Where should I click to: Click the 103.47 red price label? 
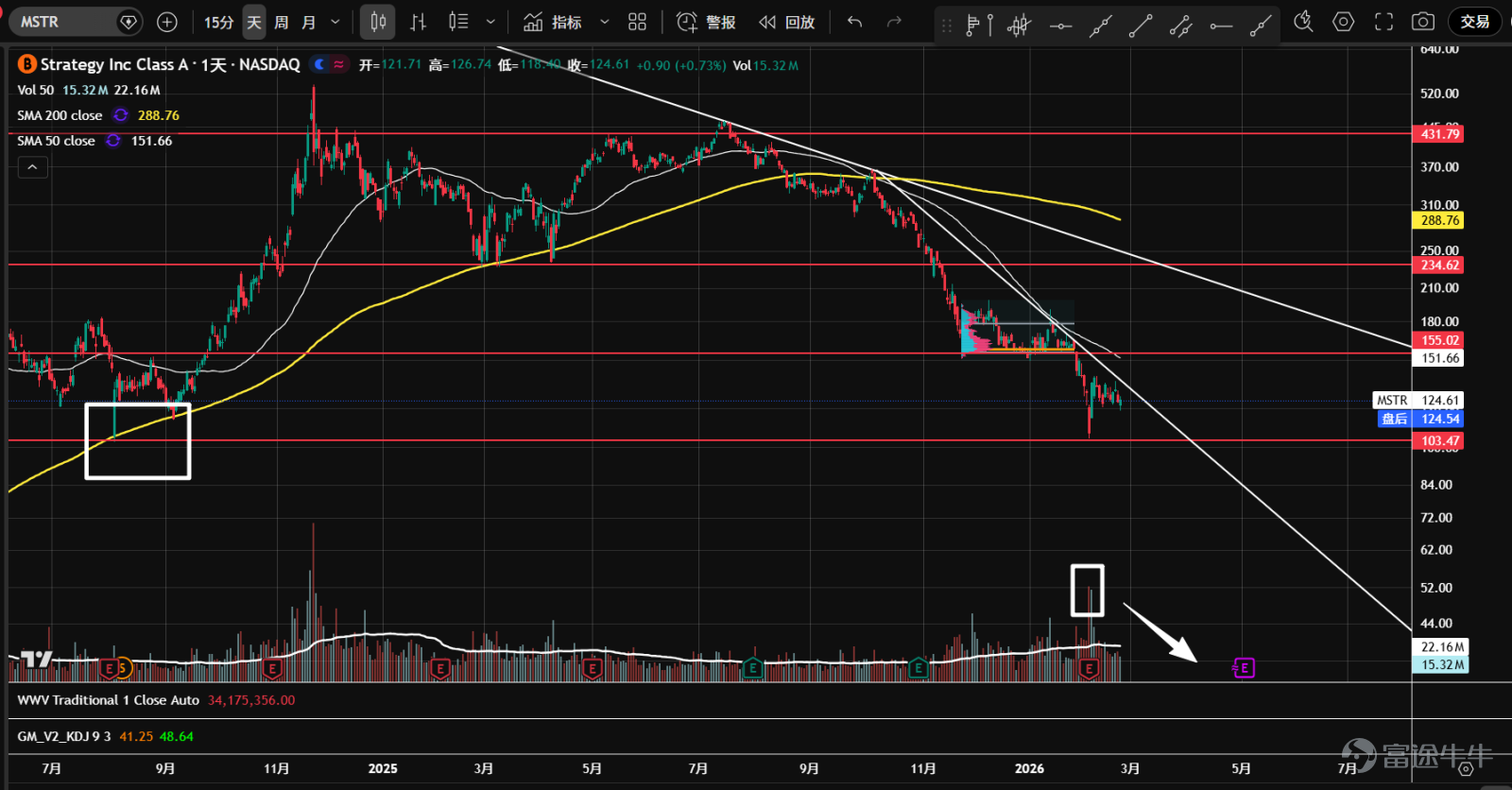pyautogui.click(x=1437, y=441)
